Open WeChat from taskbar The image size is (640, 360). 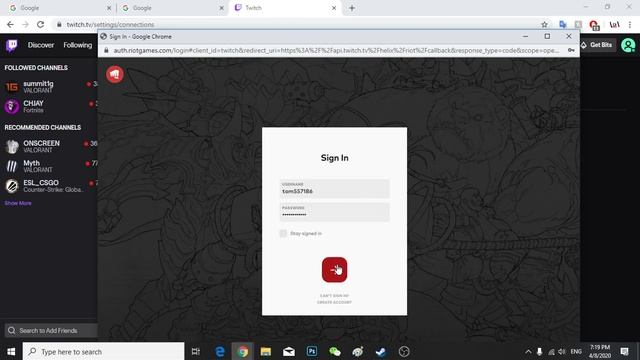(335, 351)
